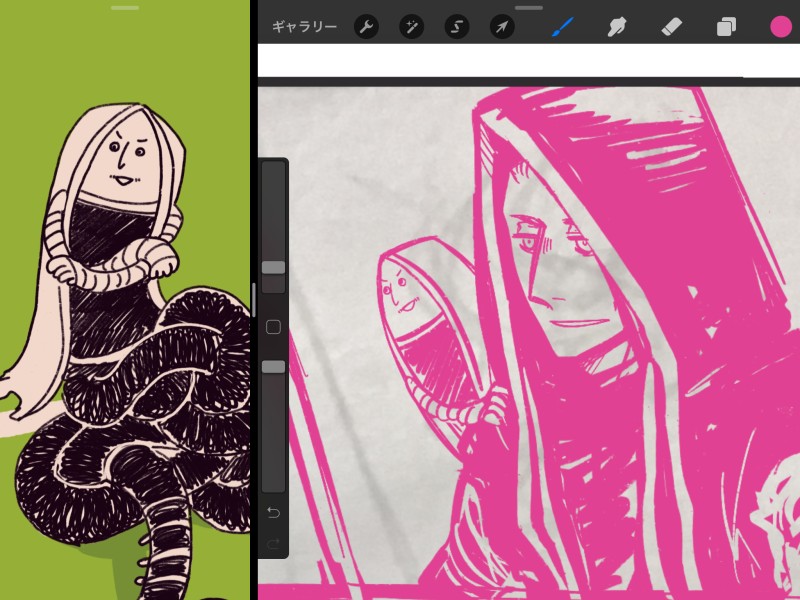This screenshot has width=800, height=600.
Task: Activate the Transform arrow tool
Action: (502, 27)
